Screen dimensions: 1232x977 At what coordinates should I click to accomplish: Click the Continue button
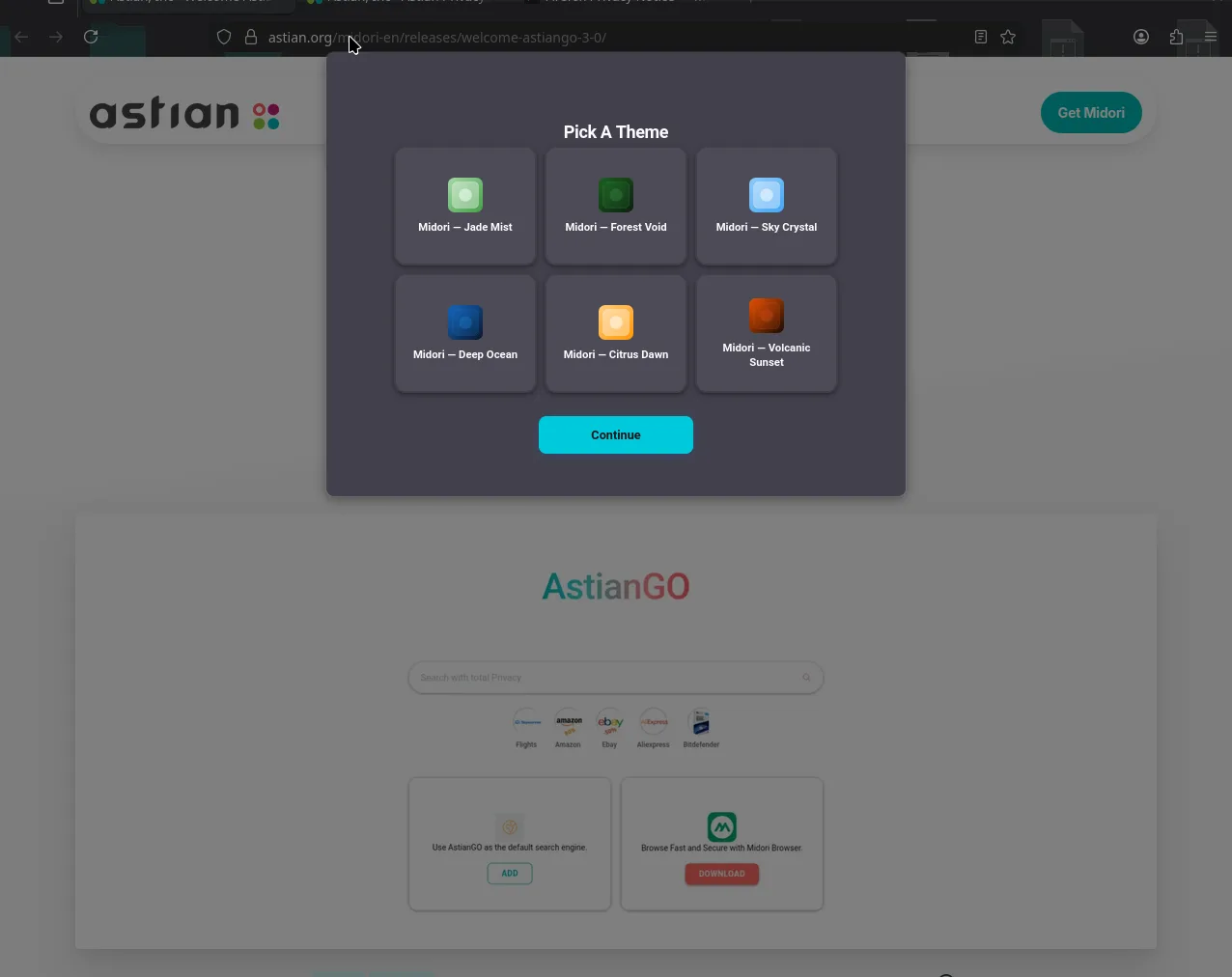[x=616, y=434]
